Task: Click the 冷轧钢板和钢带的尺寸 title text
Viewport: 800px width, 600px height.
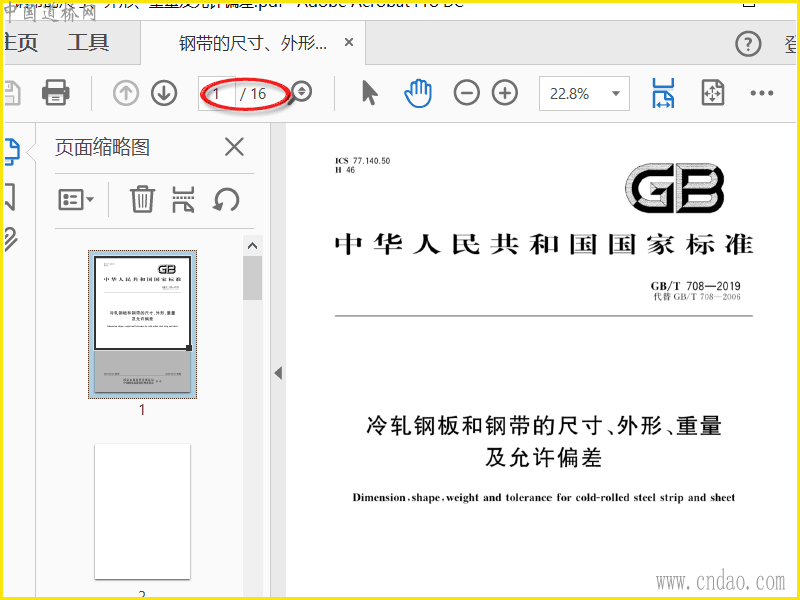Action: click(544, 426)
